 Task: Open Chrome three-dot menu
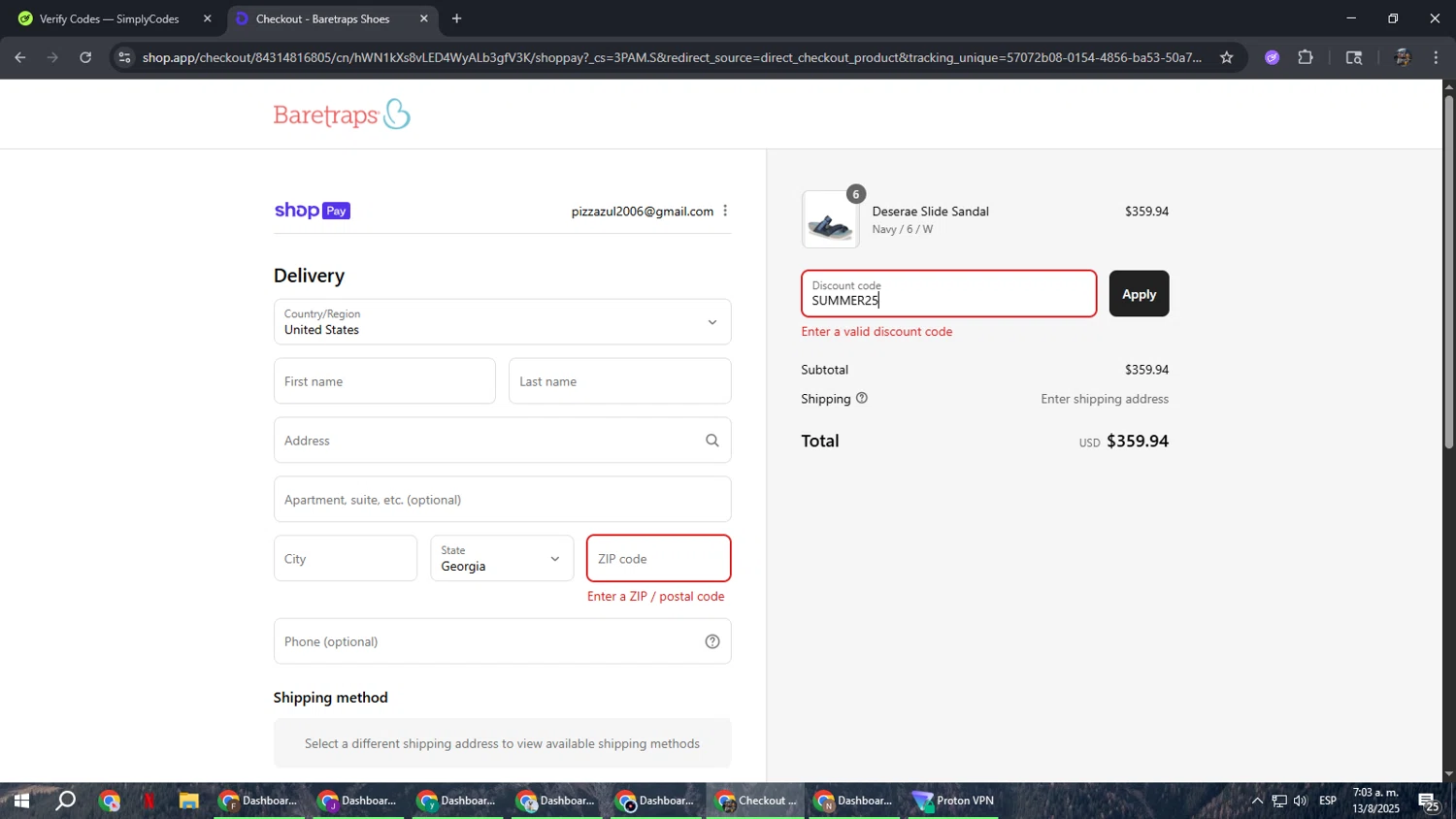(1436, 57)
